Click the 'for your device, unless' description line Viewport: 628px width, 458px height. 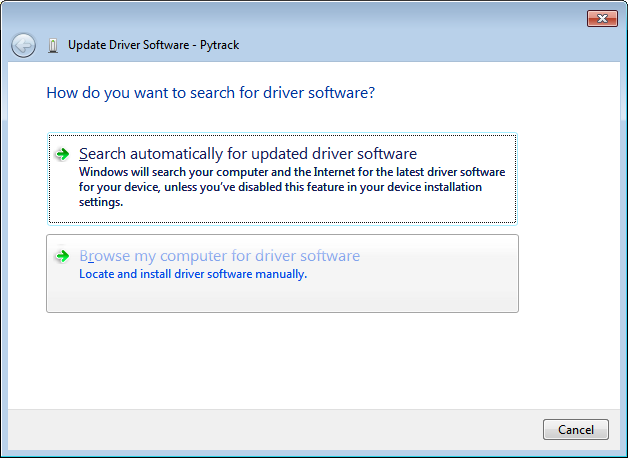point(280,187)
